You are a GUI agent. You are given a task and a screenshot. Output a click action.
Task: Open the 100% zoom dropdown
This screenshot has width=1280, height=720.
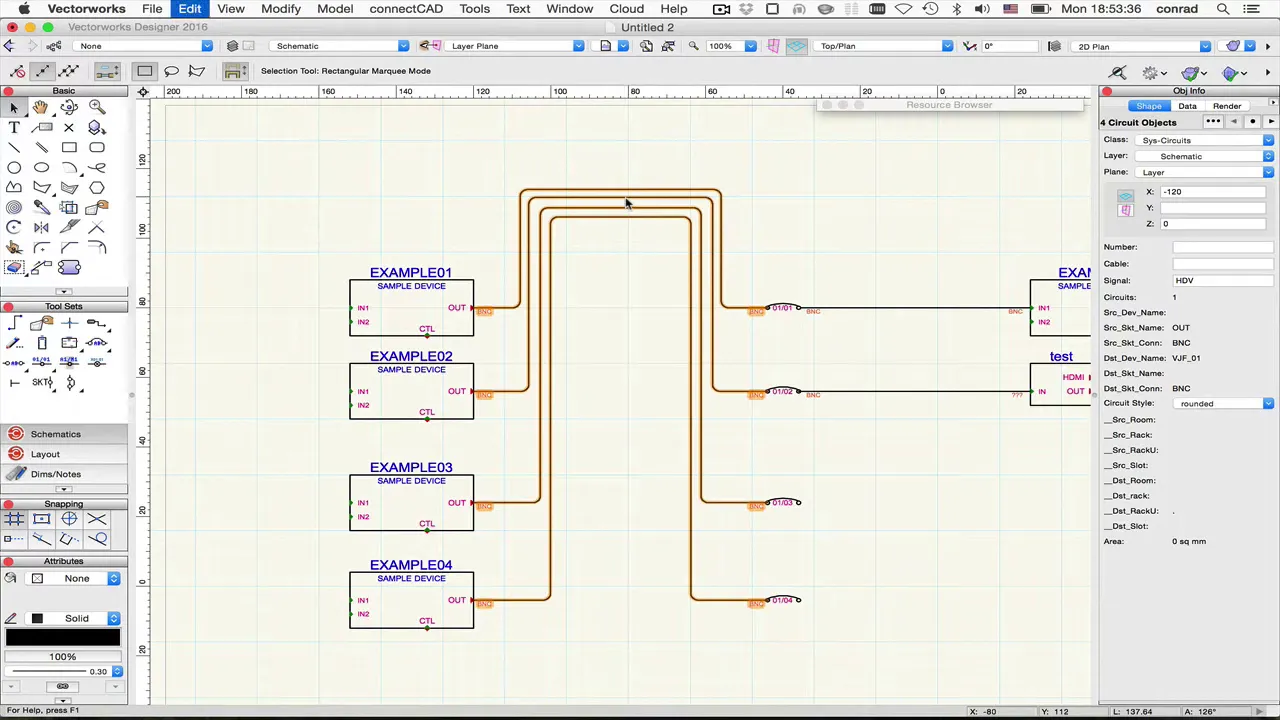731,46
